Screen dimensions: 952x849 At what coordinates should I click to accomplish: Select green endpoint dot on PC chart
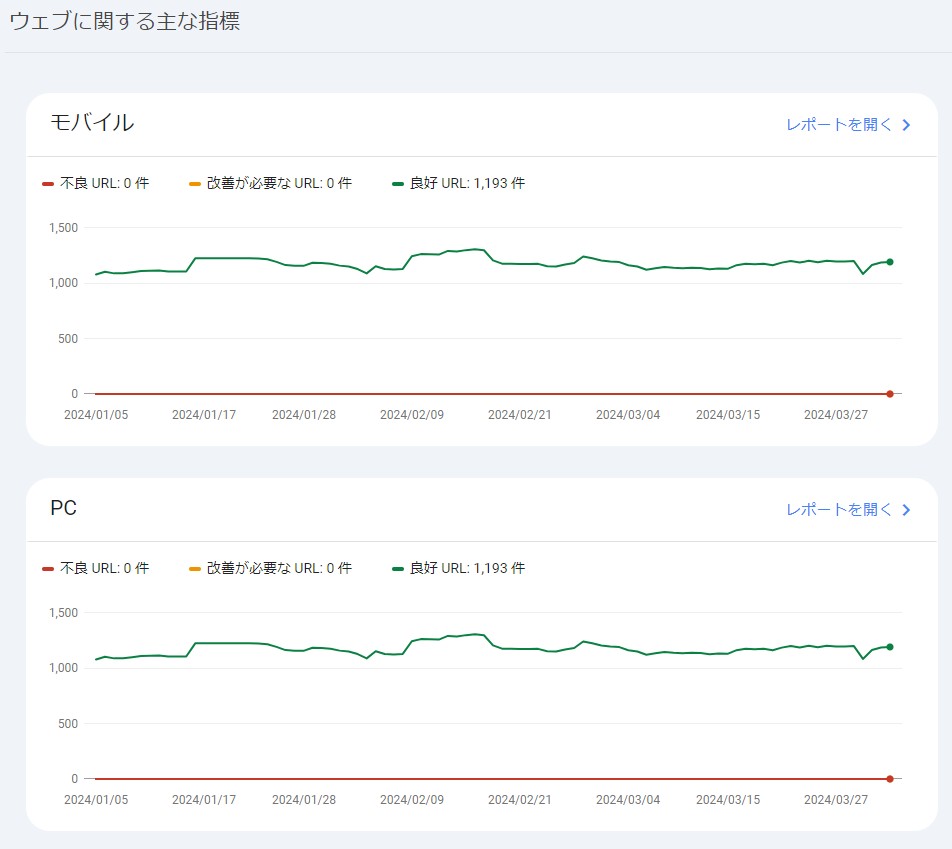coord(889,647)
